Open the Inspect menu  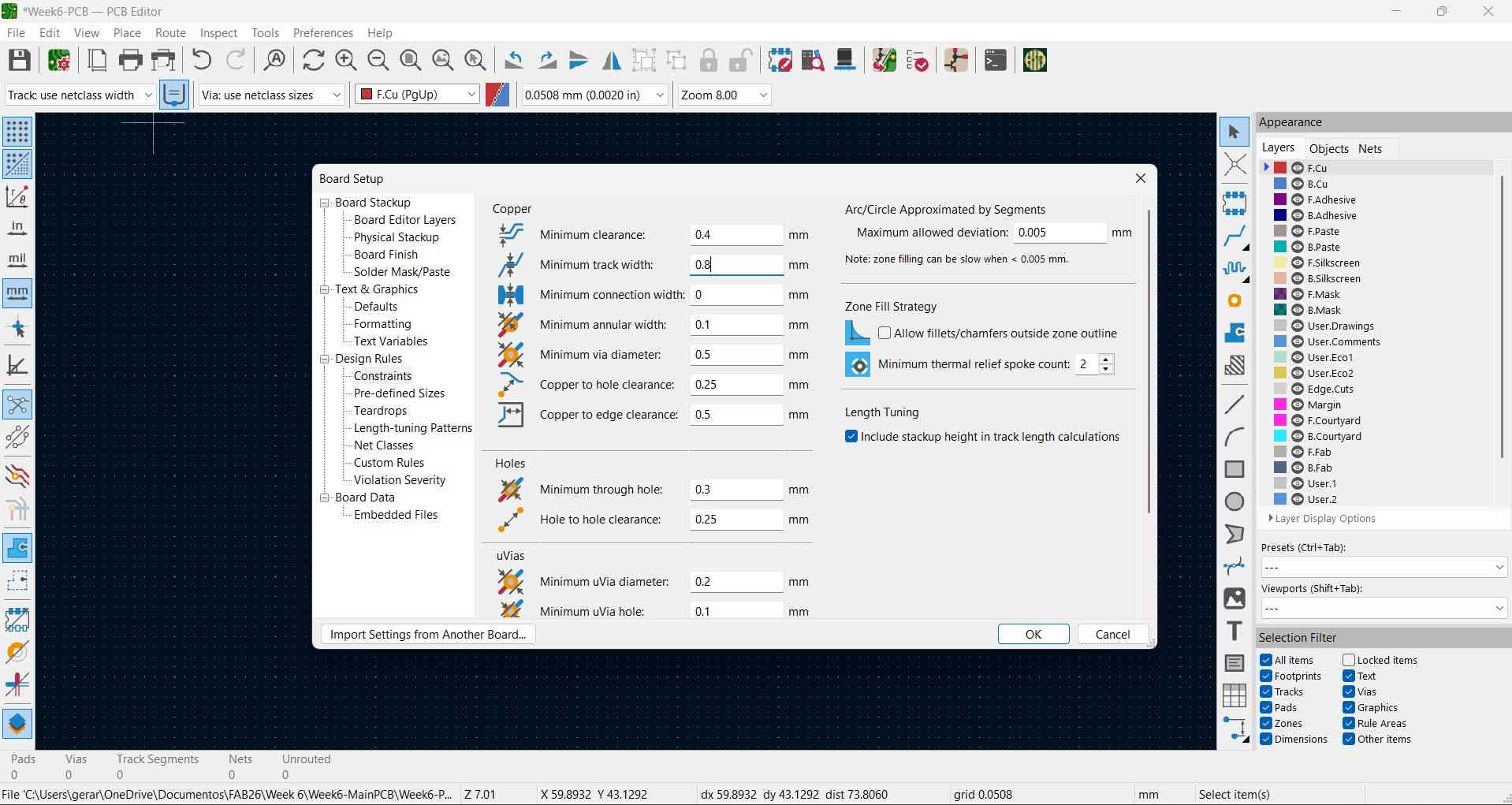218,33
